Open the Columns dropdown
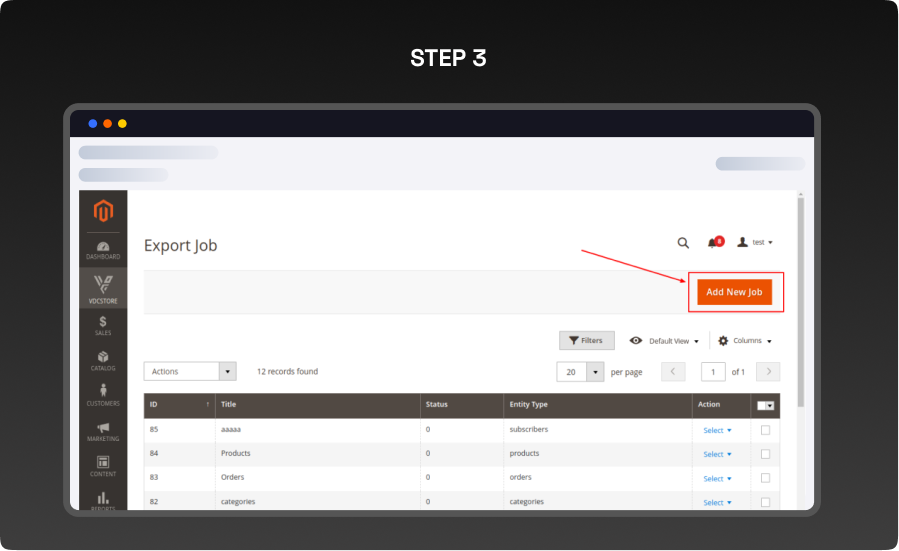Screen dimensions: 899x551 pos(745,341)
